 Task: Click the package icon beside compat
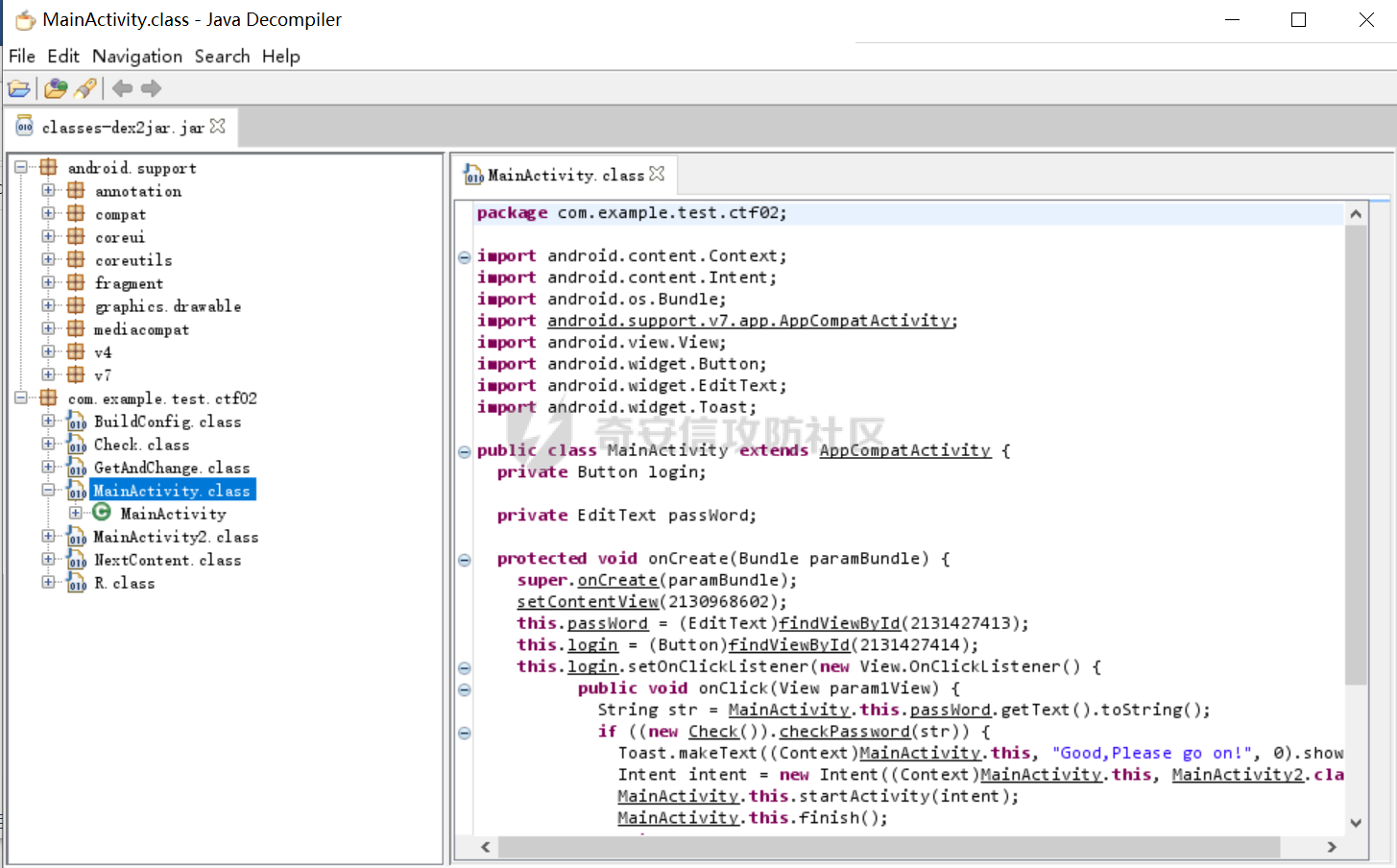point(76,213)
